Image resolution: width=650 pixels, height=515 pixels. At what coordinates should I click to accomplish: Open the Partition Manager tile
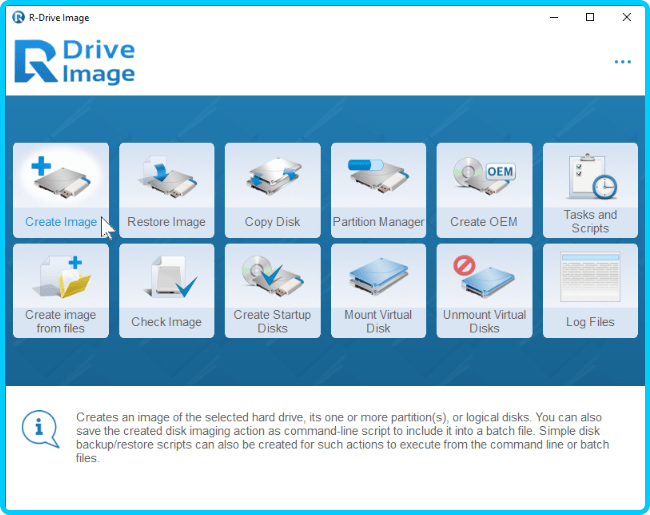(x=378, y=190)
